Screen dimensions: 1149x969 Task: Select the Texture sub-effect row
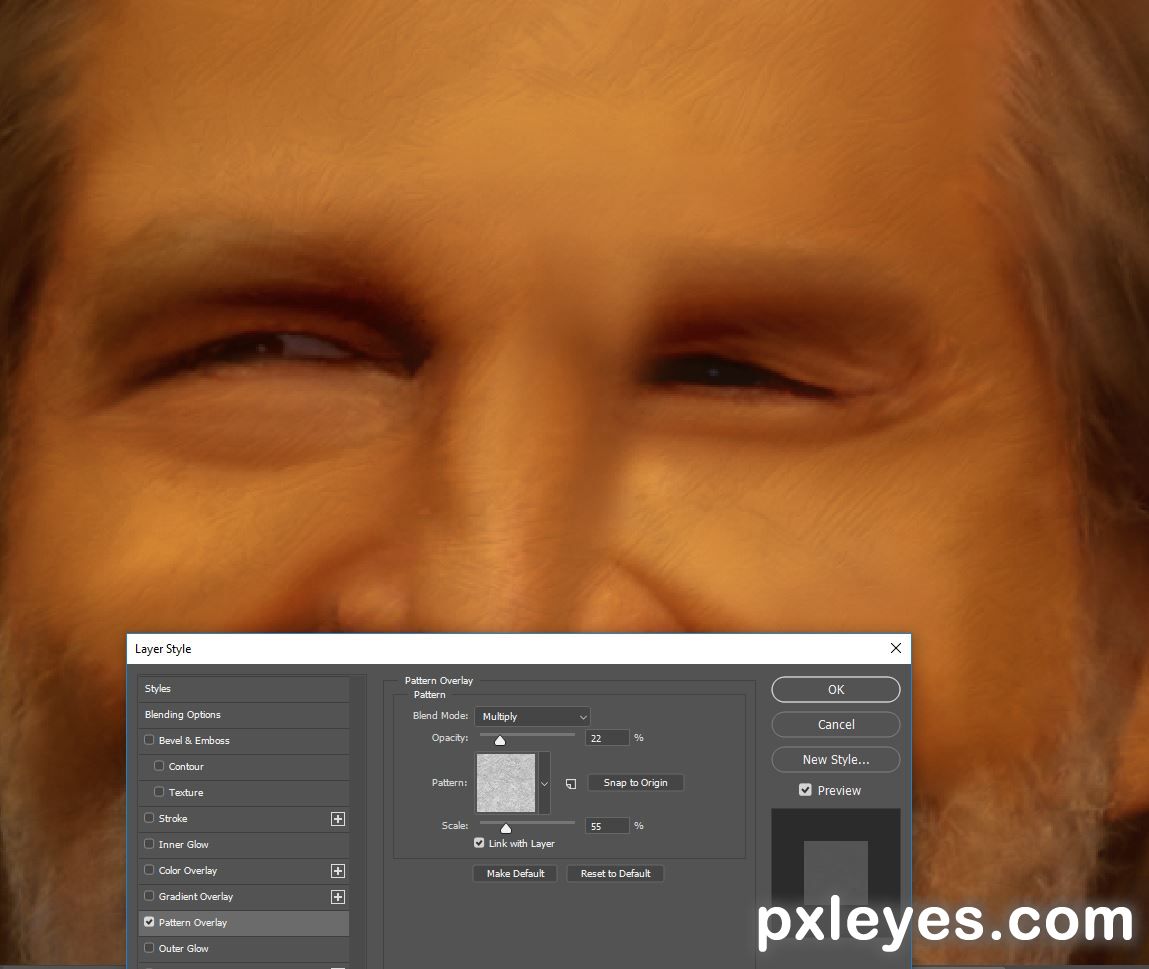(x=244, y=792)
